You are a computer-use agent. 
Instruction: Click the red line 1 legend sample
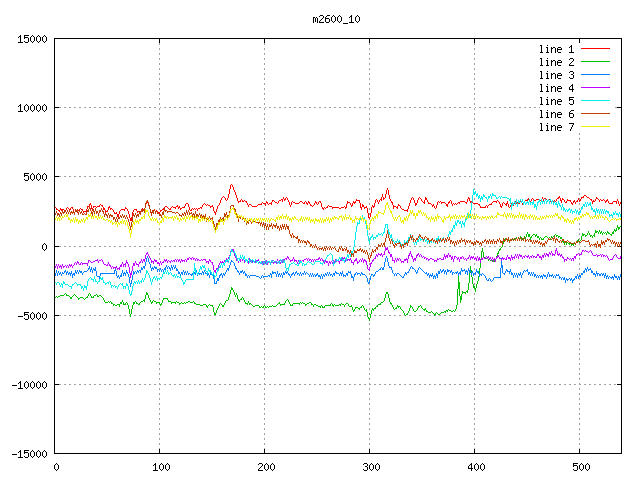[x=596, y=49]
